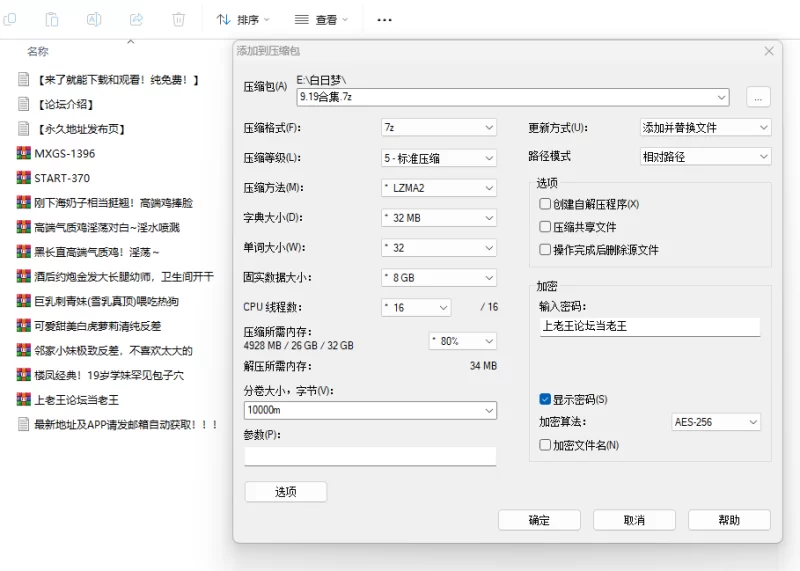
Task: Uncheck the 显示密码 checkbox
Action: (x=545, y=399)
